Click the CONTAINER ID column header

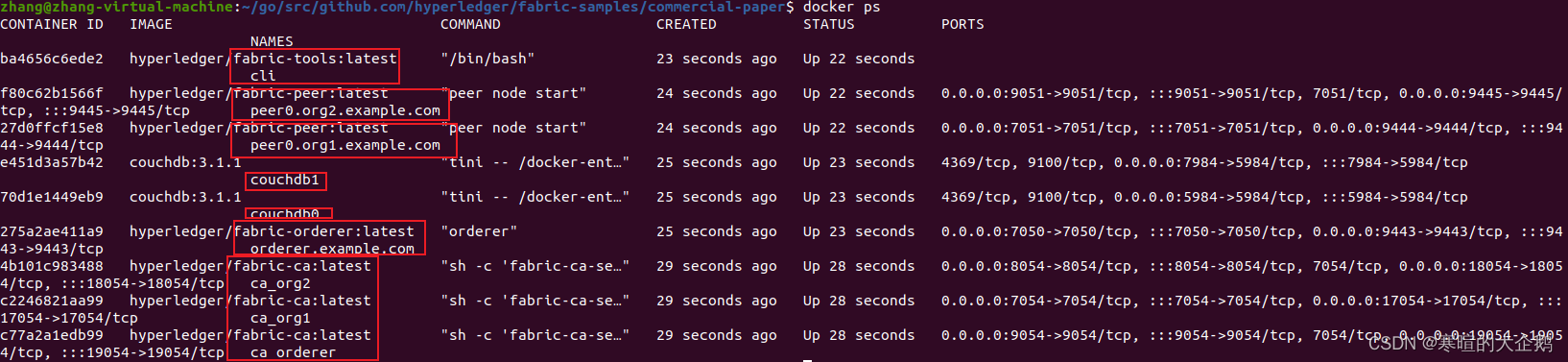[x=52, y=24]
